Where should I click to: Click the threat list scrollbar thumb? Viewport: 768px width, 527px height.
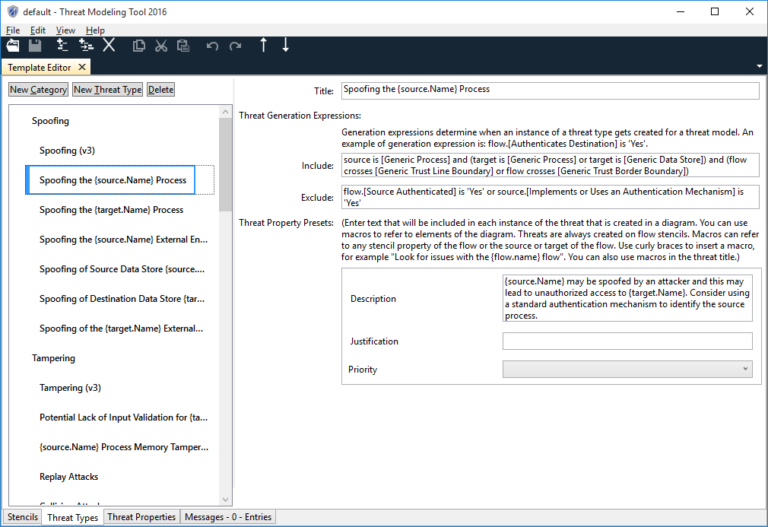point(225,165)
